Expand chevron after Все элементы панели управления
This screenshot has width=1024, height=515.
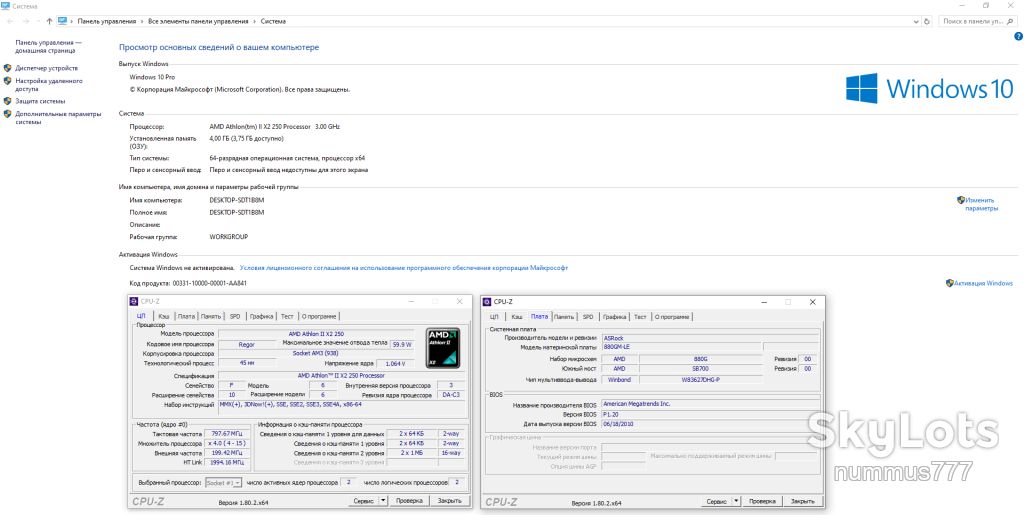coord(255,22)
